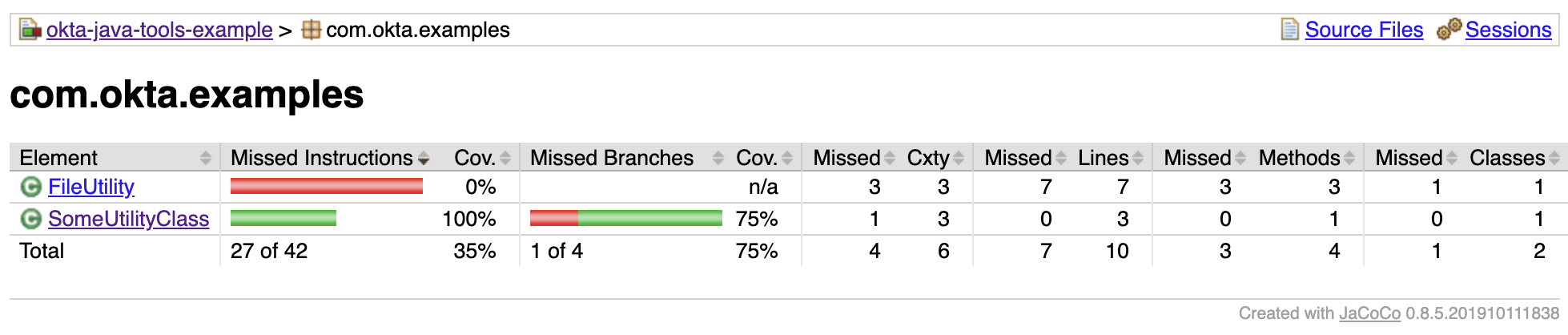
Task: Click sort arrow on Missed Instructions
Action: tap(424, 159)
